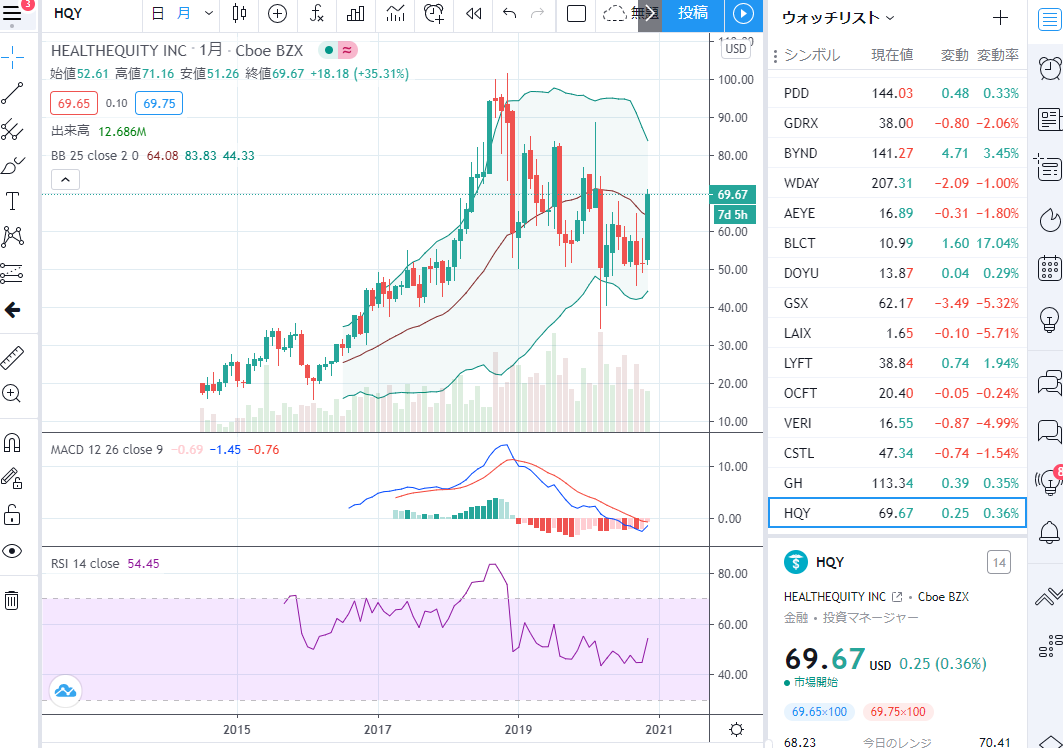The height and width of the screenshot is (748, 1063).
Task: Click the play stream button
Action: click(743, 13)
